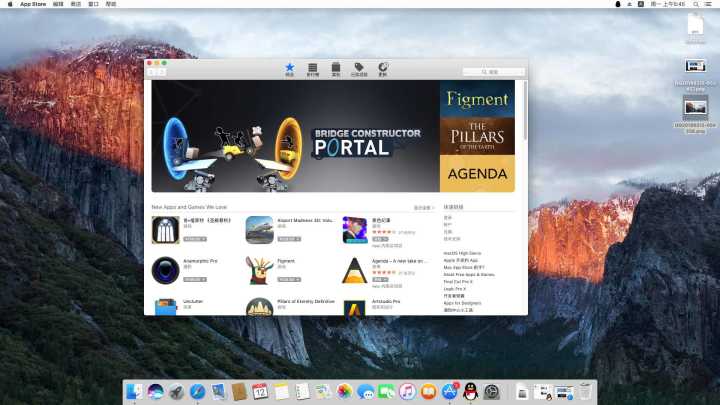
Task: Open QQ penguin icon in Dock
Action: [470, 392]
